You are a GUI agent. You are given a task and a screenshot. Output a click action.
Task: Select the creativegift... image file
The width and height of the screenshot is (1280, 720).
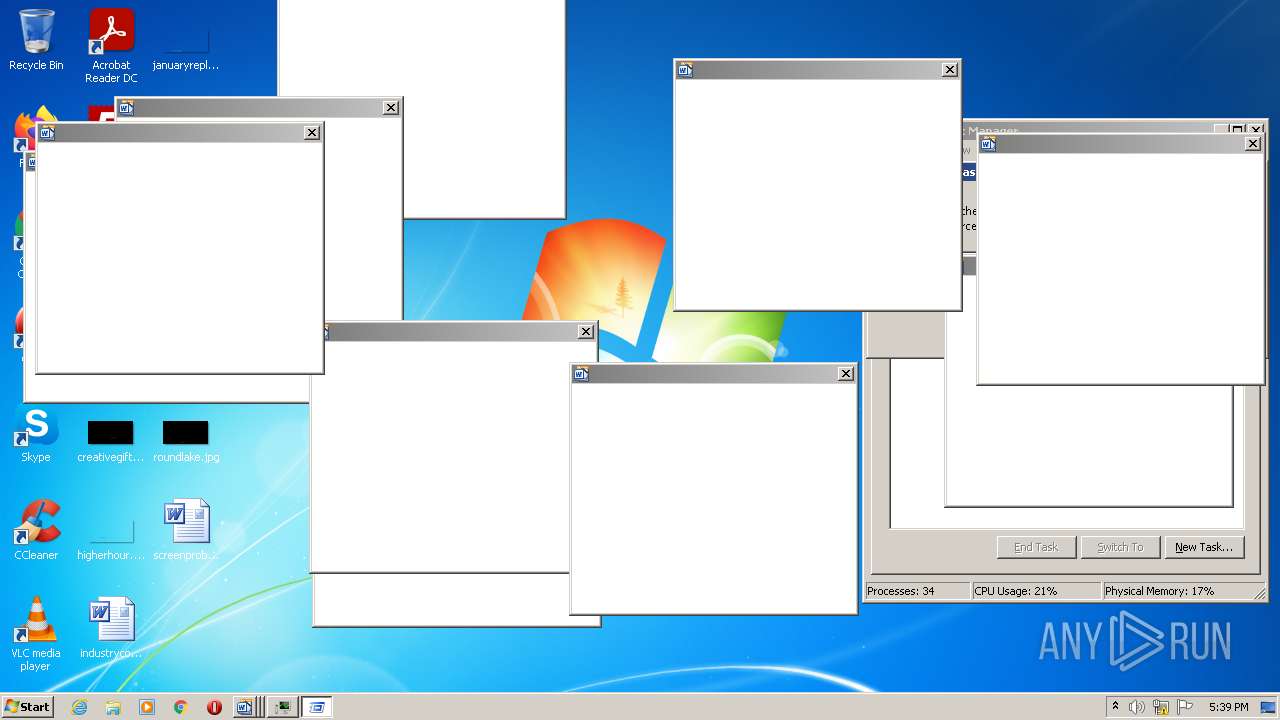tap(111, 441)
